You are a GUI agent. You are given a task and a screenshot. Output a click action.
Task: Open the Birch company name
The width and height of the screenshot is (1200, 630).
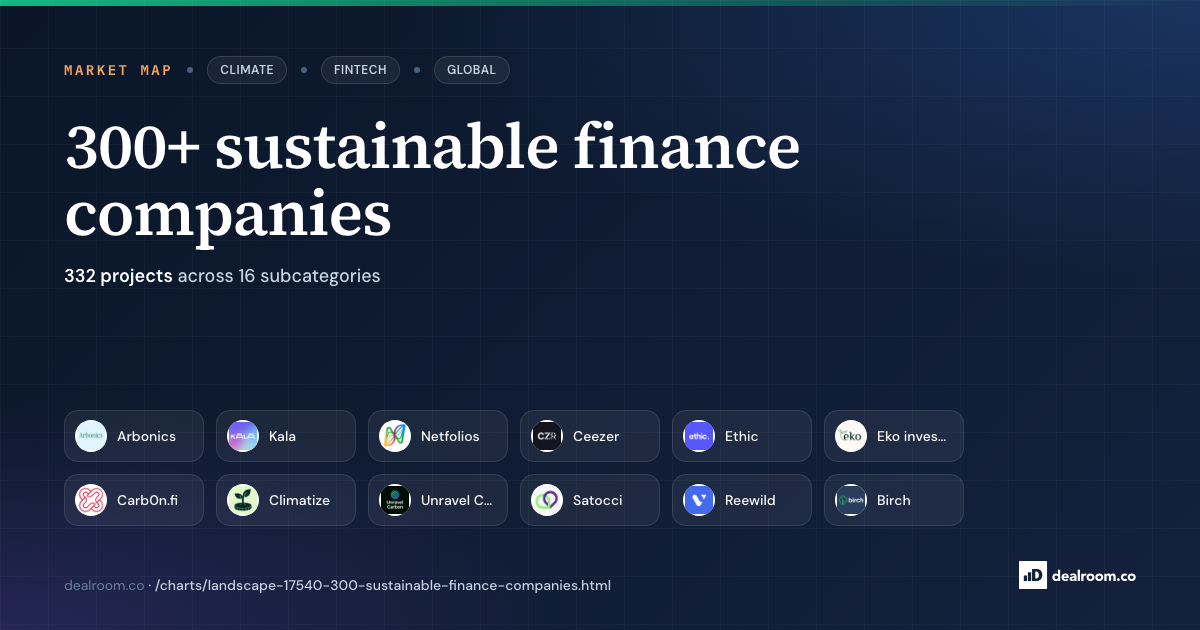coord(894,500)
